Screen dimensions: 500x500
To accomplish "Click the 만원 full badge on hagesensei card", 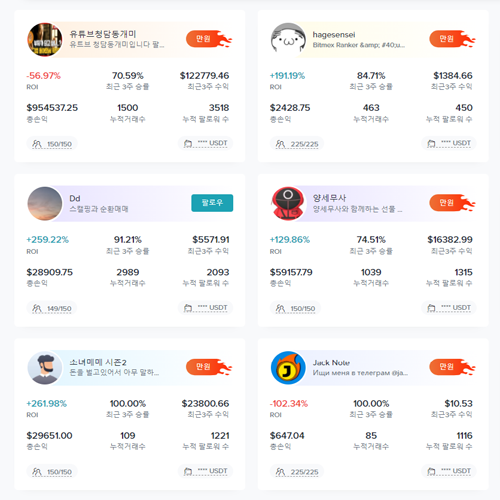I will [x=452, y=39].
